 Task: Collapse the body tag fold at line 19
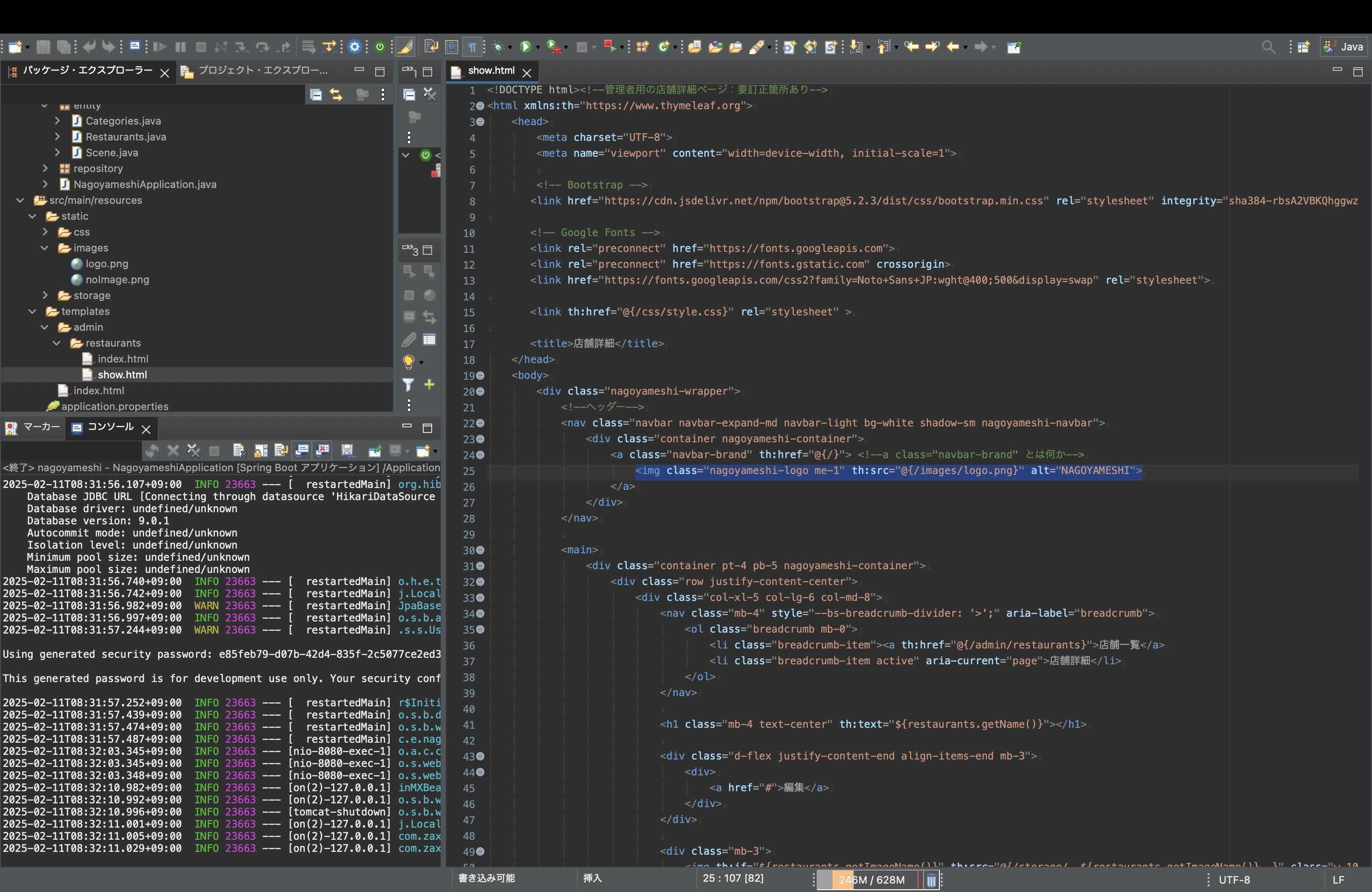click(x=480, y=375)
